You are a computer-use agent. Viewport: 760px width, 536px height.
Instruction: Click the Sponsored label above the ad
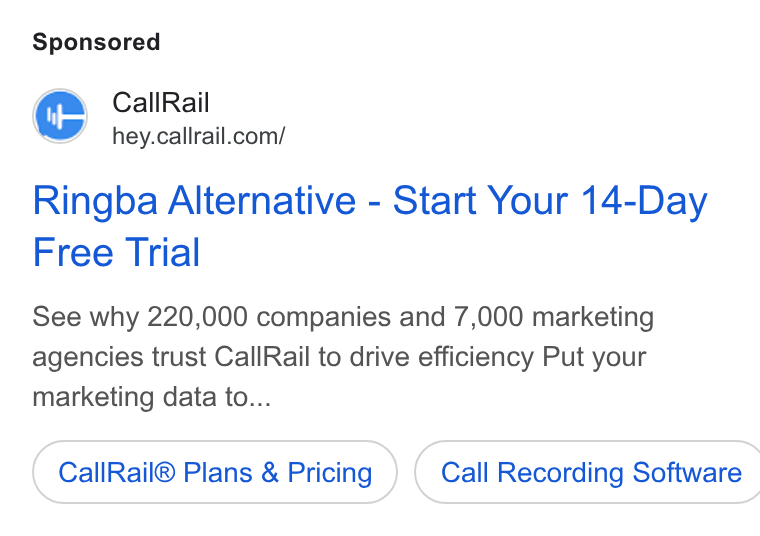[x=96, y=42]
